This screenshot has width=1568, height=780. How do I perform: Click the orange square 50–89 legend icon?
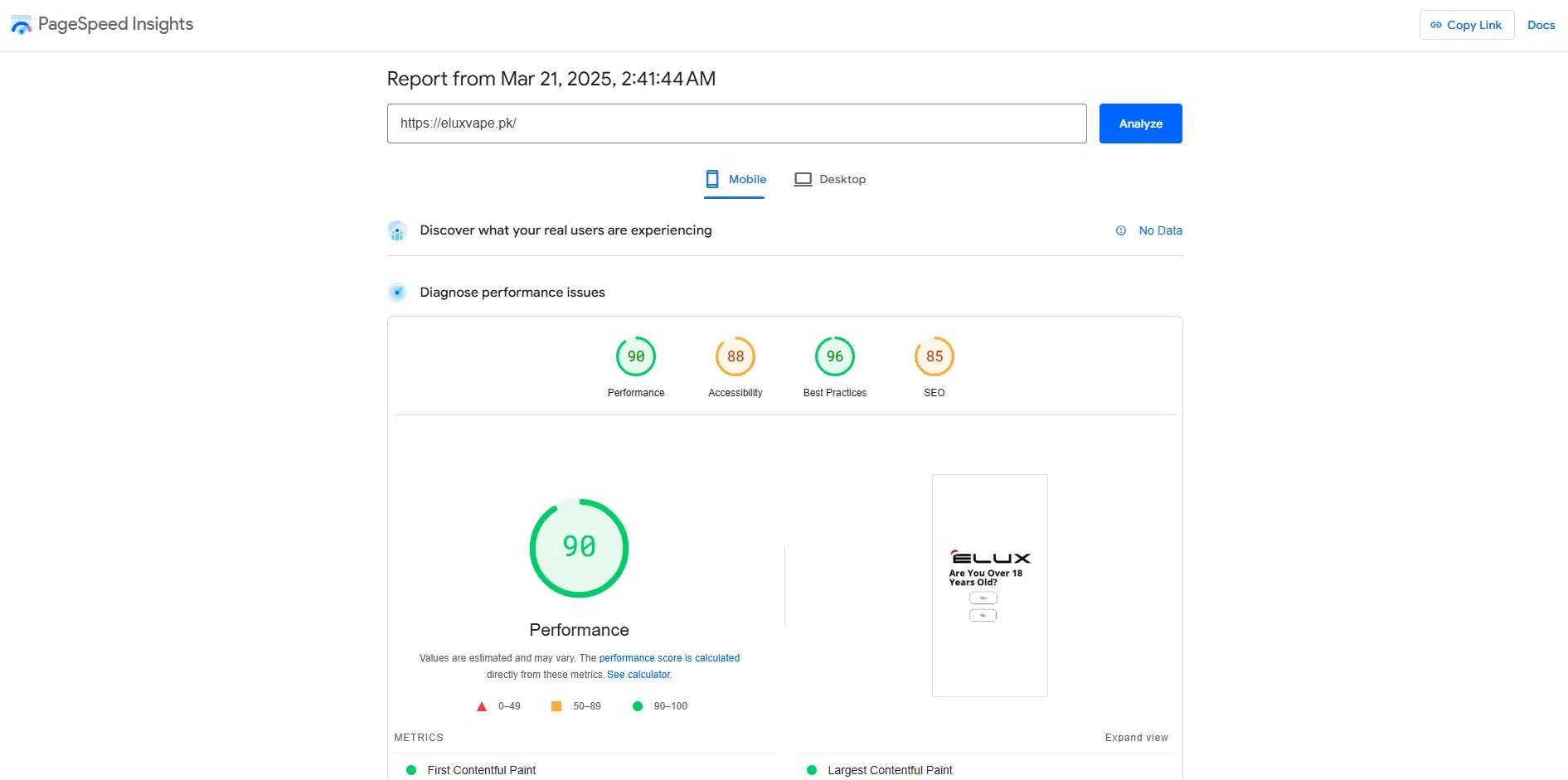(x=556, y=706)
